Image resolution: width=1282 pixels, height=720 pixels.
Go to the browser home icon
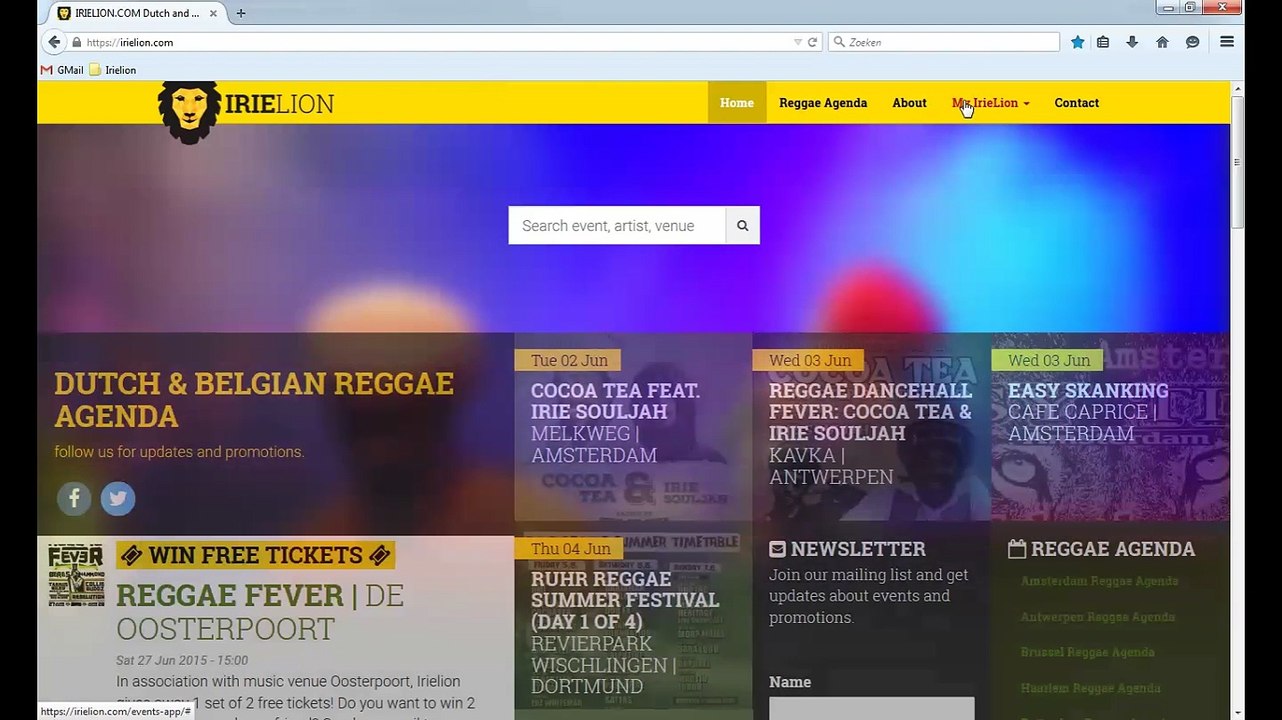click(1162, 42)
